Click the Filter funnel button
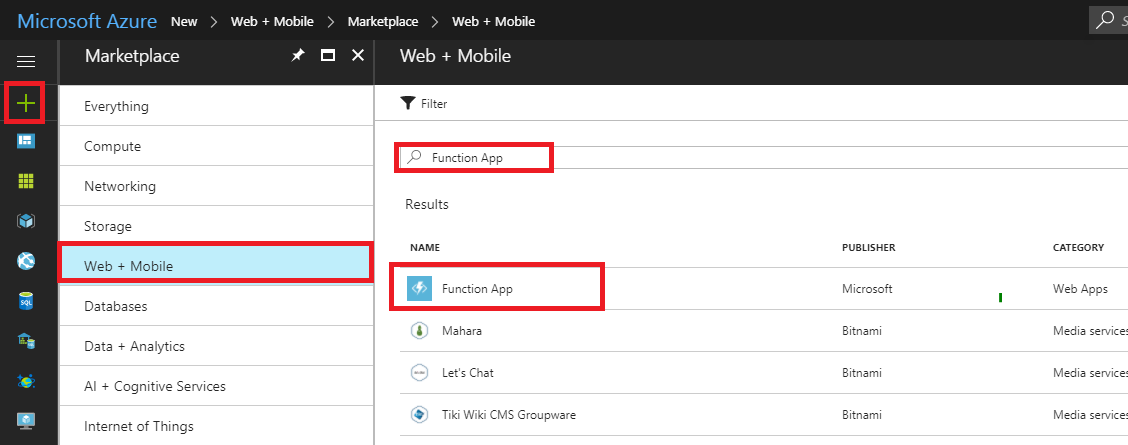The height and width of the screenshot is (445, 1128). point(424,103)
